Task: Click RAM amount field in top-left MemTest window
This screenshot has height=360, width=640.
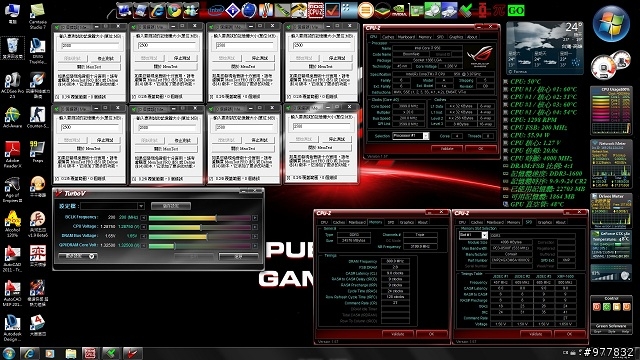Action: 90,46
